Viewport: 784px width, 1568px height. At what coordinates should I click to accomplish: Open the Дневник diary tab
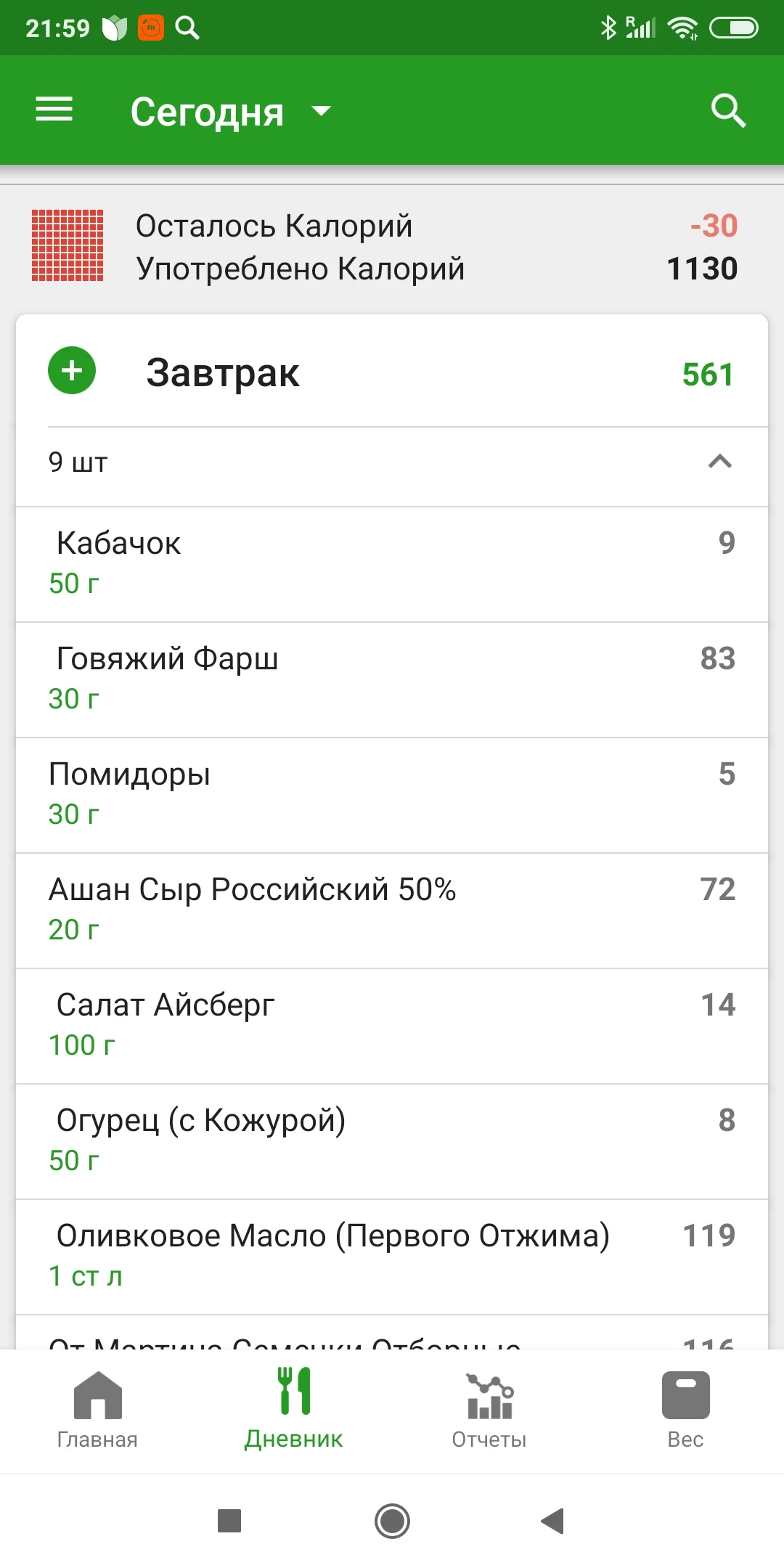(x=293, y=1410)
